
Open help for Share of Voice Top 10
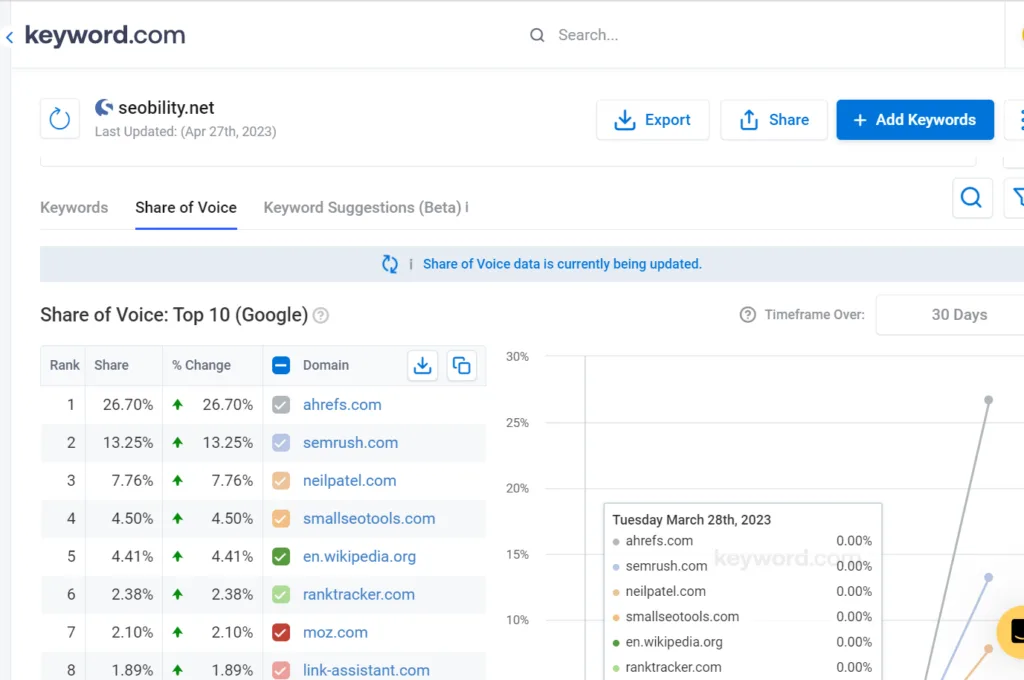(320, 314)
